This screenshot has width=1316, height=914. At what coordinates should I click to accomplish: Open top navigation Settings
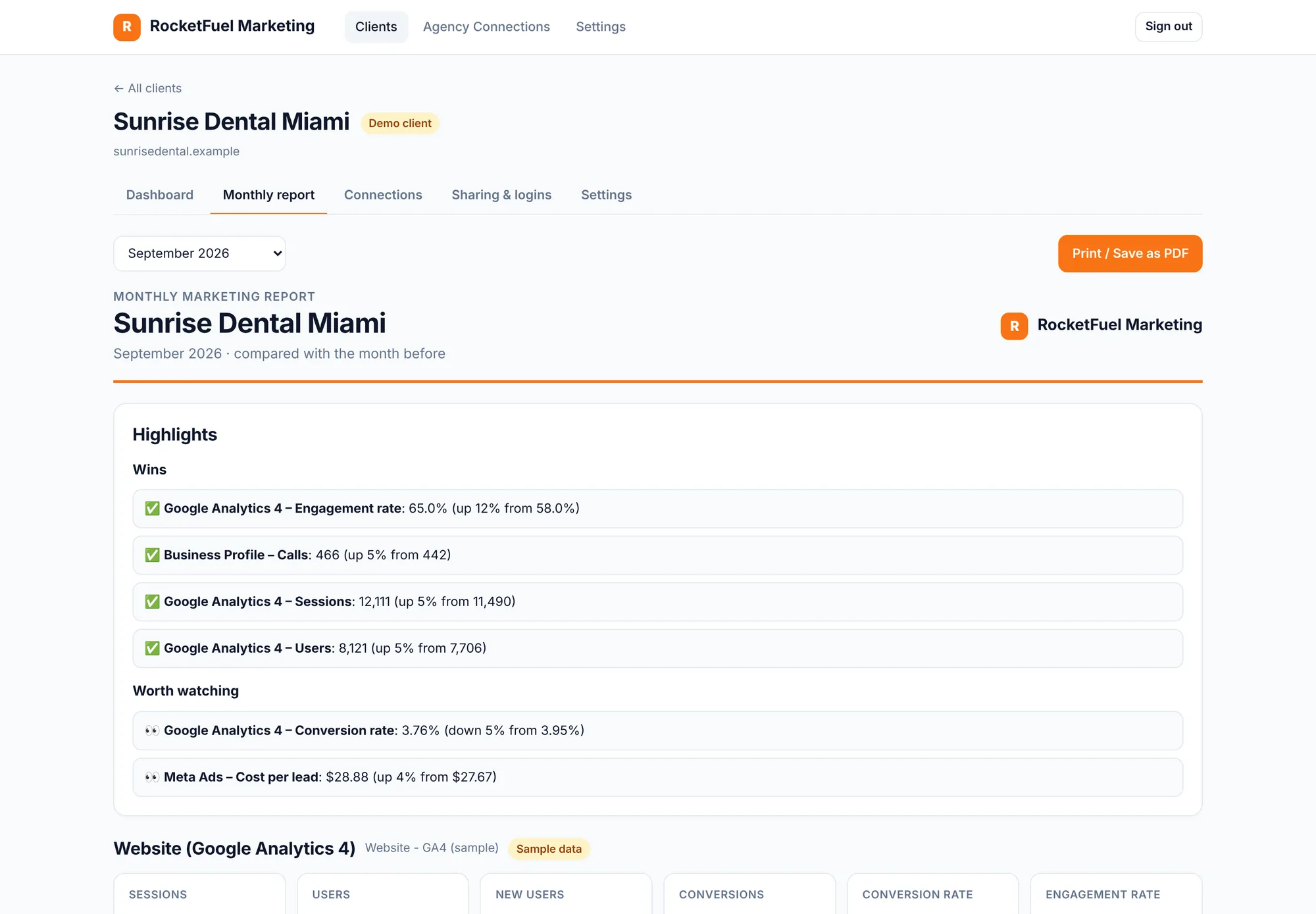(601, 27)
